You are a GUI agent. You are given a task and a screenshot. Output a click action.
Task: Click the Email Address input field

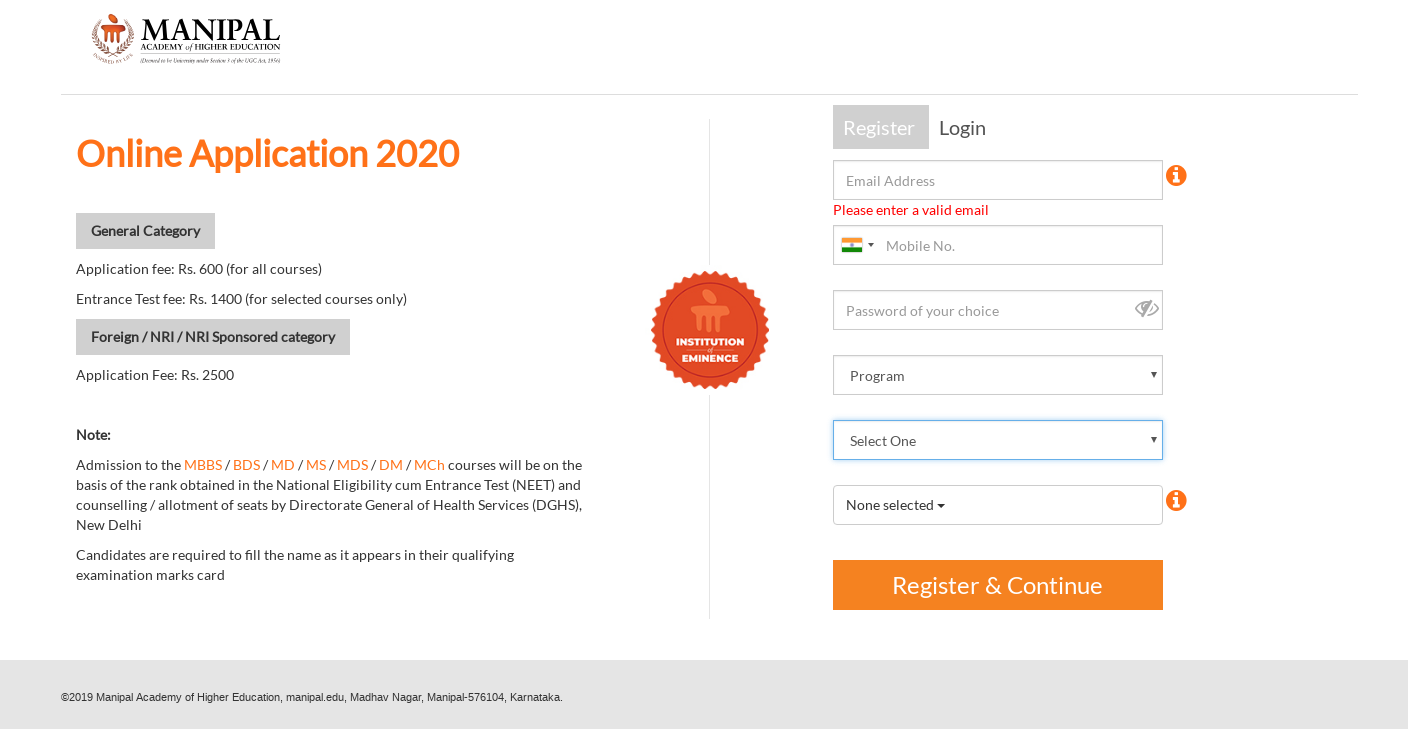tap(997, 180)
